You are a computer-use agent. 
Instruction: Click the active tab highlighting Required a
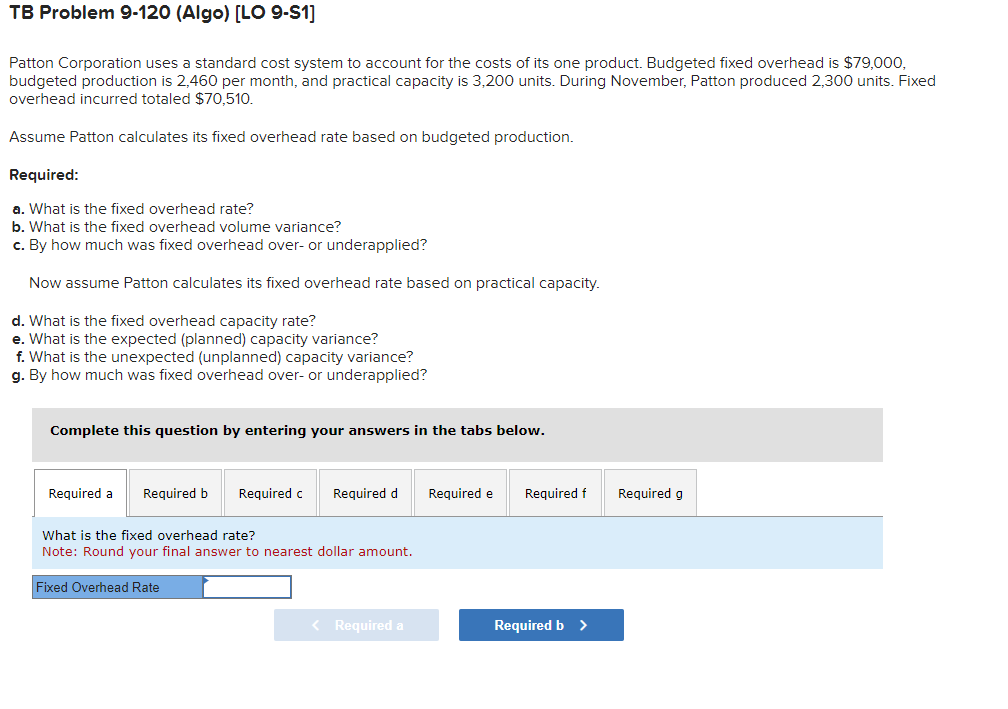pyautogui.click(x=80, y=492)
